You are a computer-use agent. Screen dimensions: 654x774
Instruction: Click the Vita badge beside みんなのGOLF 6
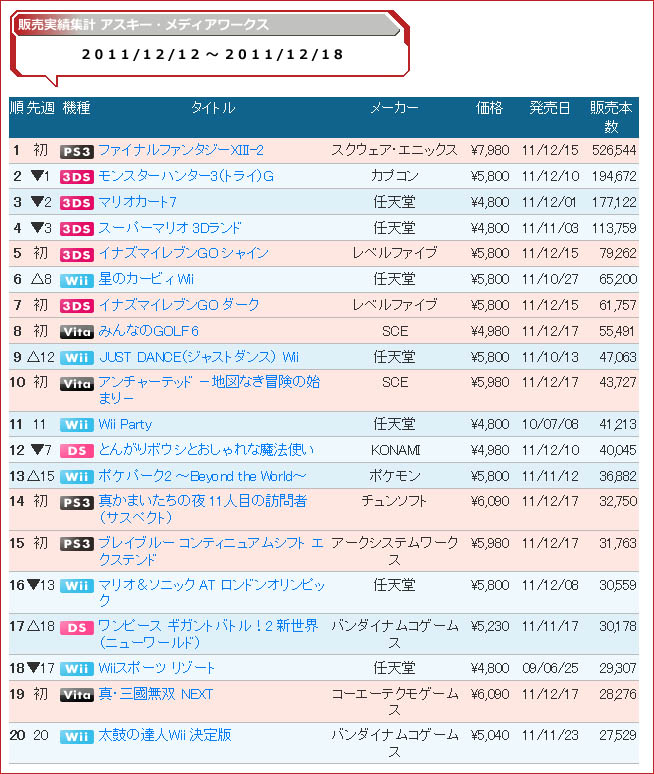(x=77, y=332)
